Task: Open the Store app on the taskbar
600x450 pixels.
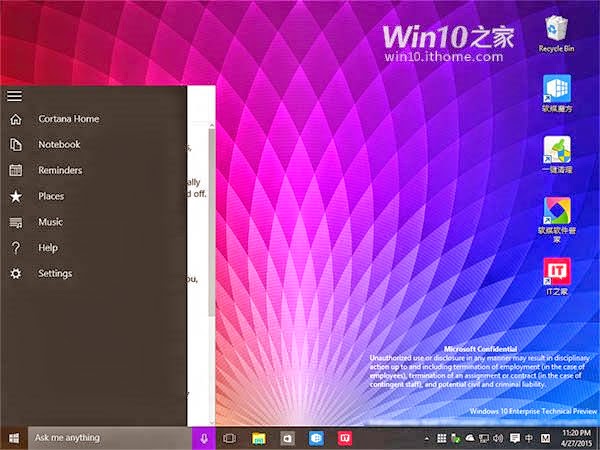Action: tap(287, 438)
